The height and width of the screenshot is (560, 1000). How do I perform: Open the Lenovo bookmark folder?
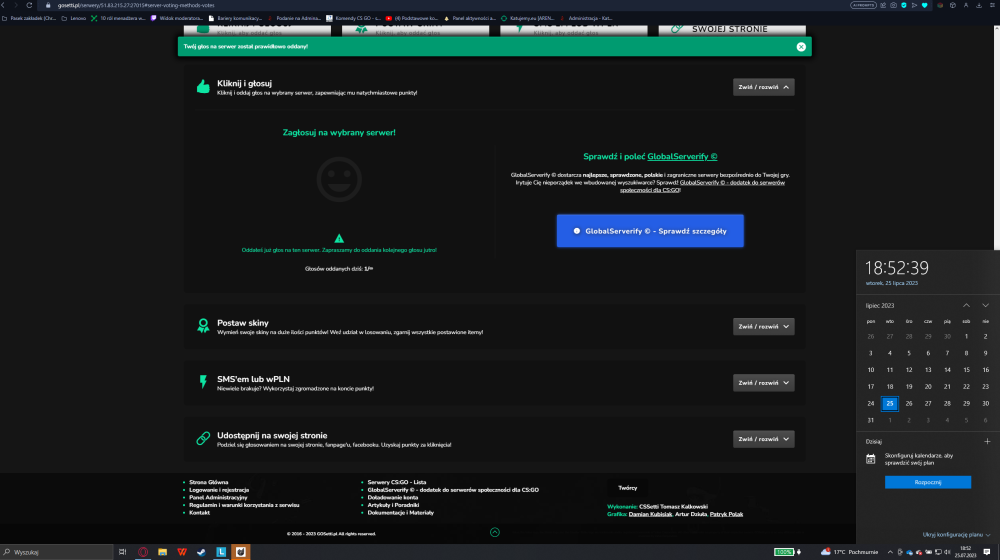(73, 18)
